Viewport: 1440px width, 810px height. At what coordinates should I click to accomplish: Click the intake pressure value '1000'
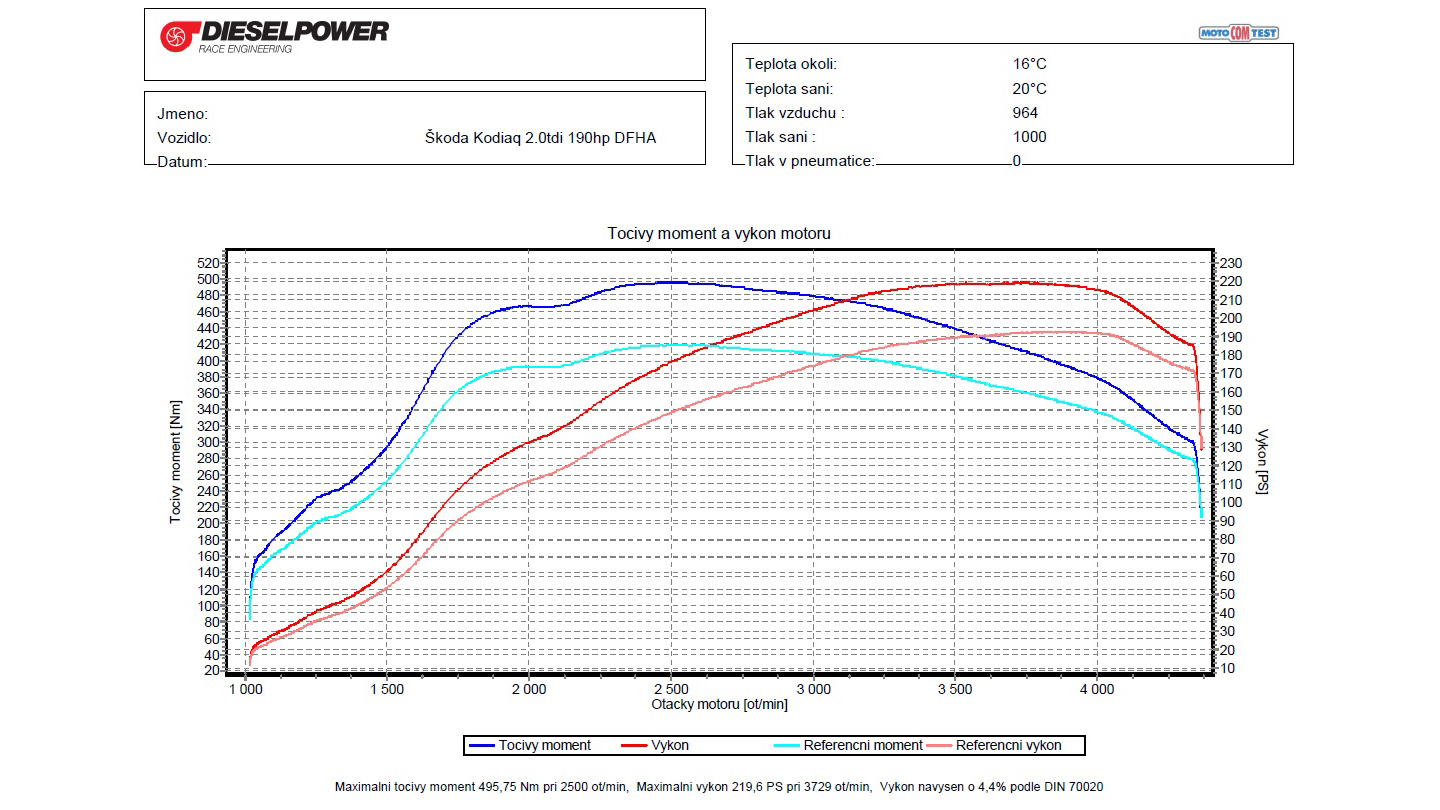point(1029,137)
